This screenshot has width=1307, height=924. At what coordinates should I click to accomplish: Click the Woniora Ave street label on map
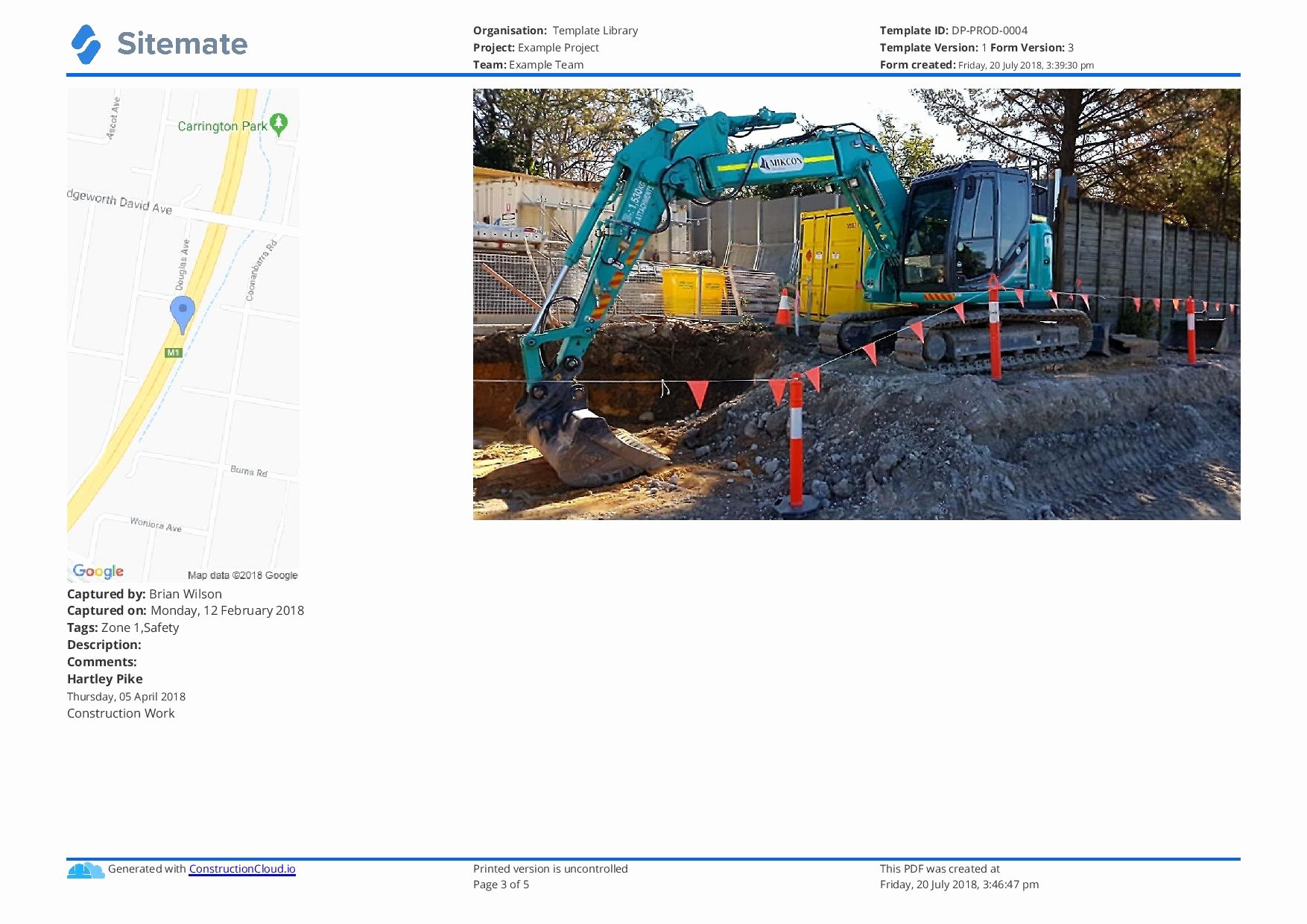[156, 525]
